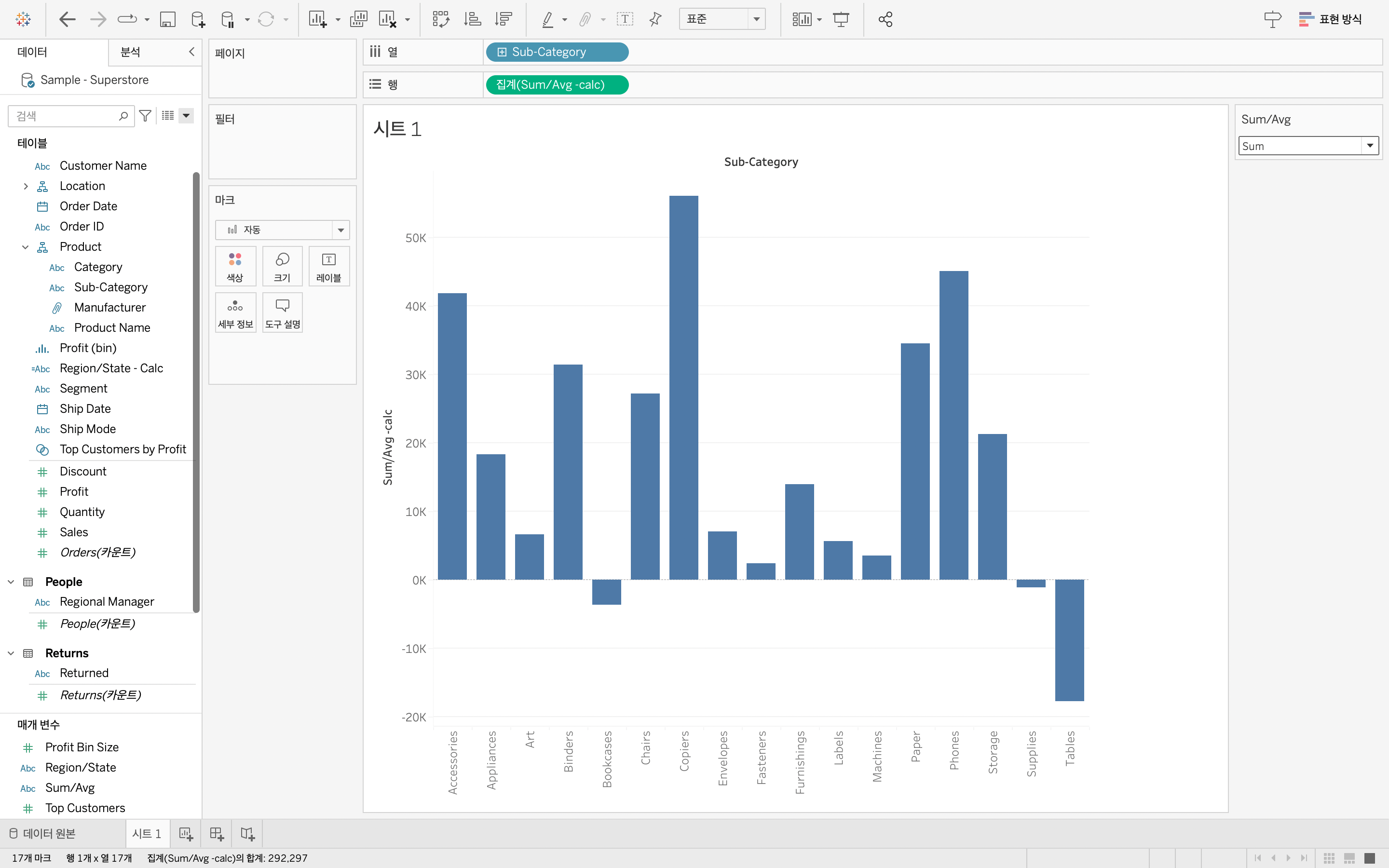Show filmstrip view icon in status bar
The image size is (1389, 868).
1349,858
